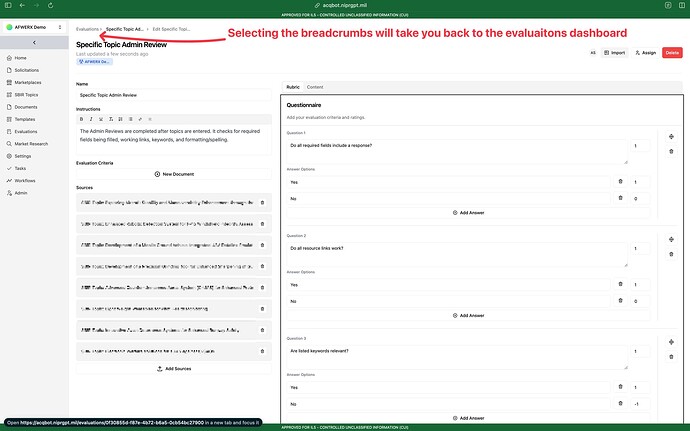Click the Question 1 score field
This screenshot has width=690, height=431.
[x=640, y=146]
